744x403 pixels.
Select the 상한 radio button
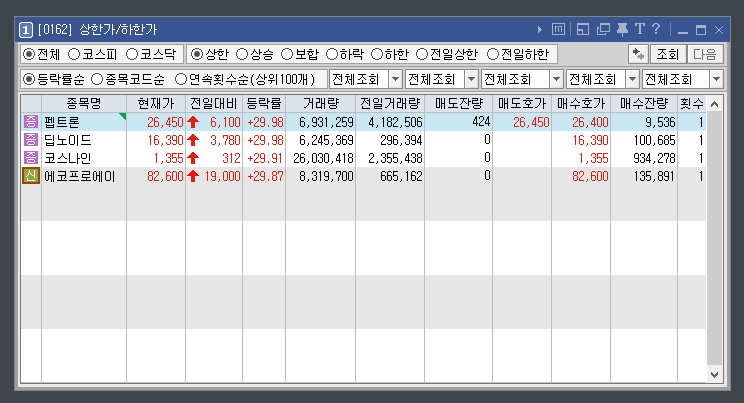pyautogui.click(x=196, y=54)
